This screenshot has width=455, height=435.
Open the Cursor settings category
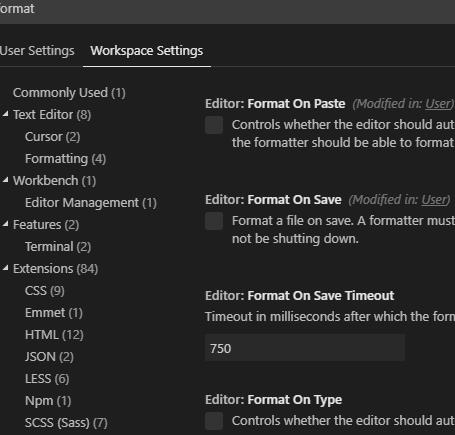click(52, 137)
